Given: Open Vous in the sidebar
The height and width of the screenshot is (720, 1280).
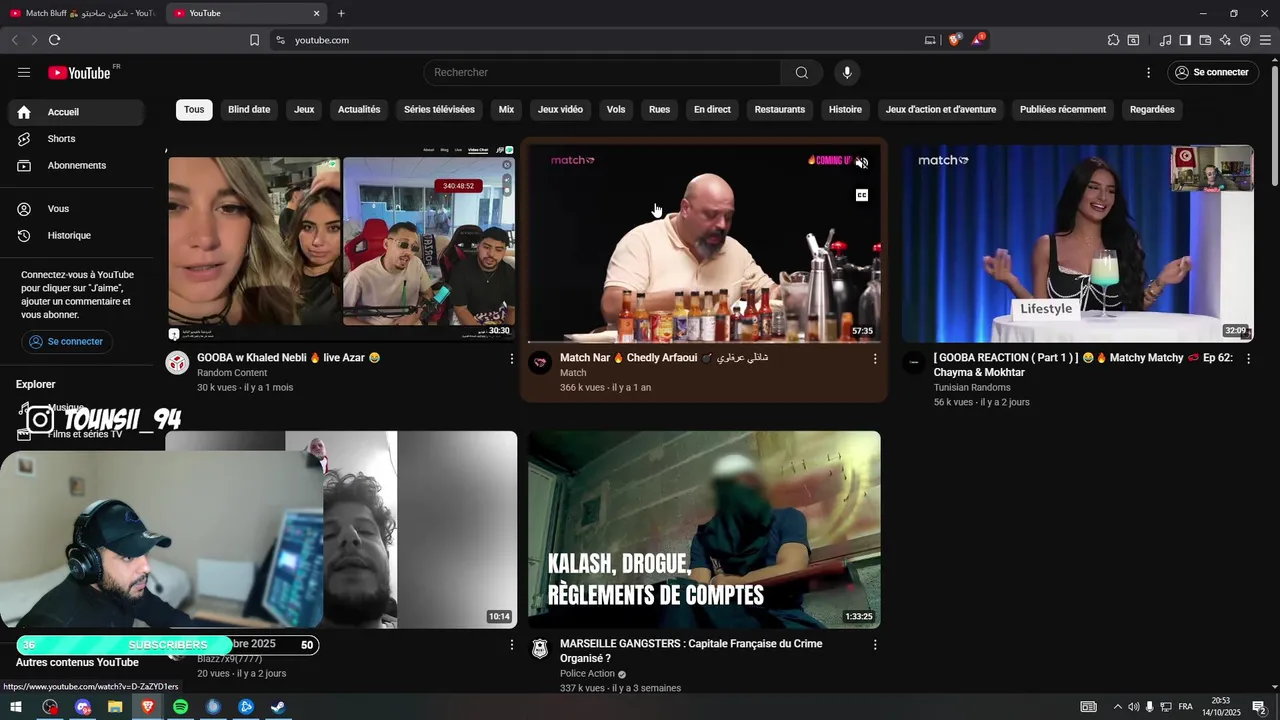Looking at the screenshot, I should tap(76, 209).
